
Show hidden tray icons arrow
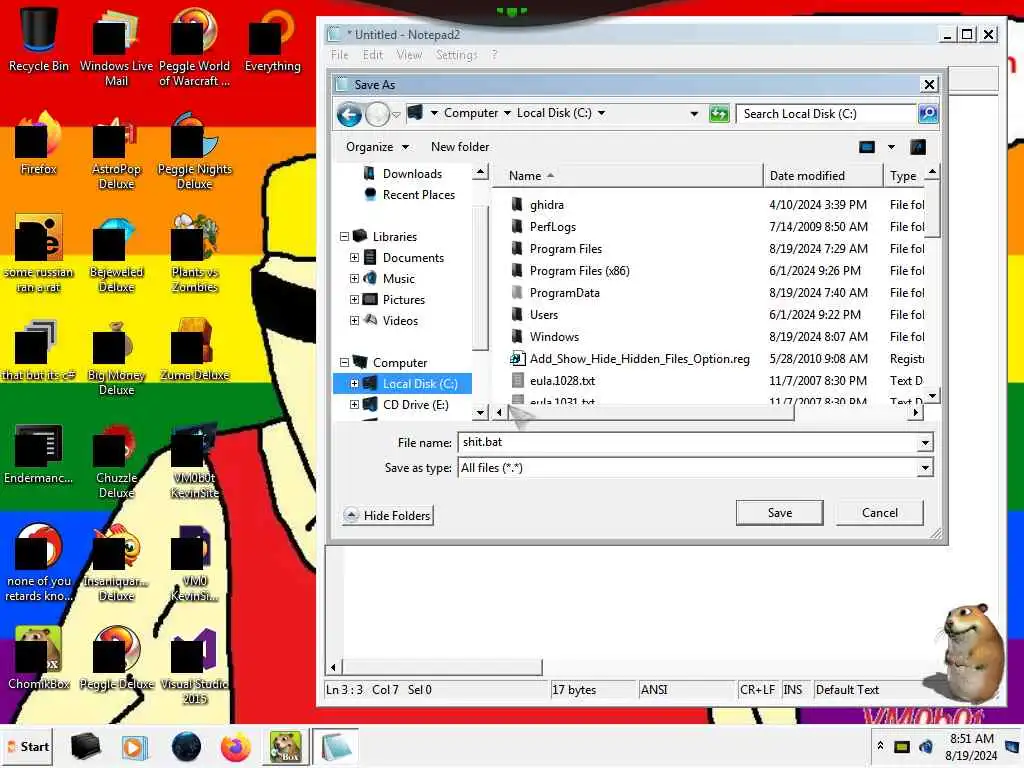880,746
